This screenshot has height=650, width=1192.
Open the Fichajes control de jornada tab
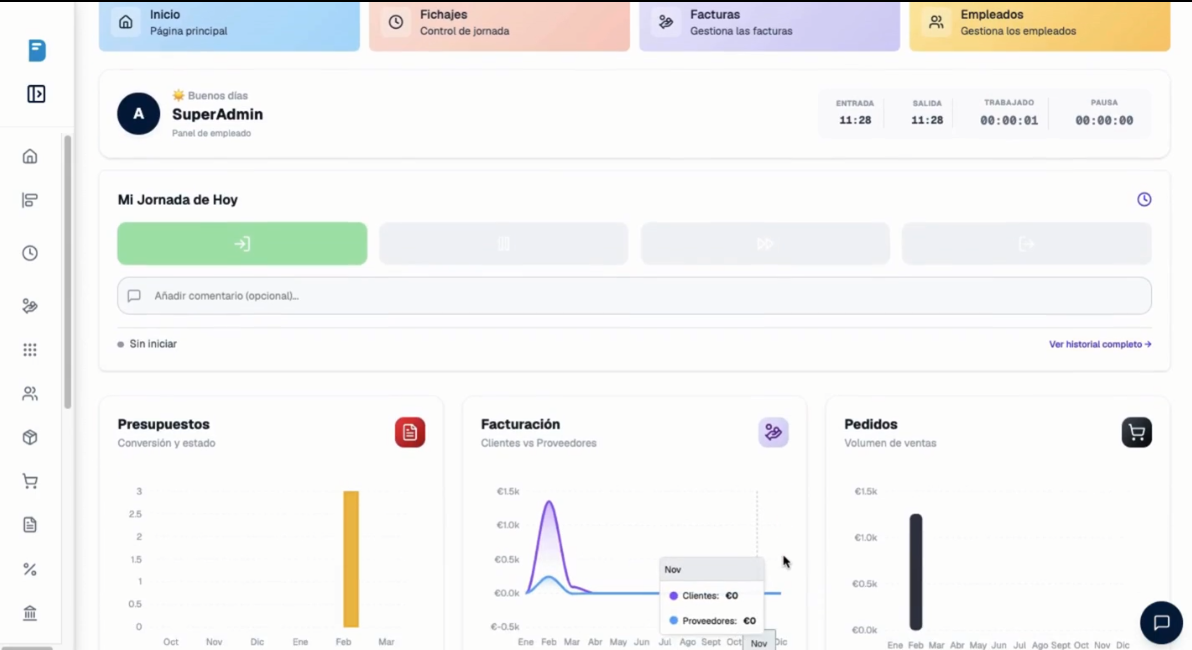(x=499, y=26)
